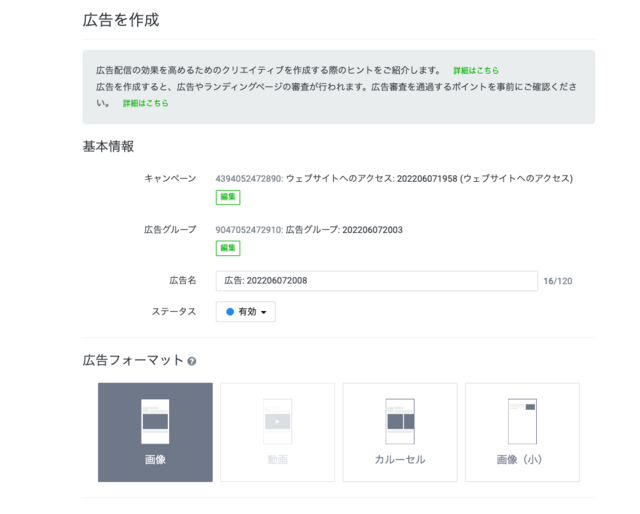The height and width of the screenshot is (514, 640).
Task: Open second 詳細はこちら link about ad review
Action: point(146,103)
